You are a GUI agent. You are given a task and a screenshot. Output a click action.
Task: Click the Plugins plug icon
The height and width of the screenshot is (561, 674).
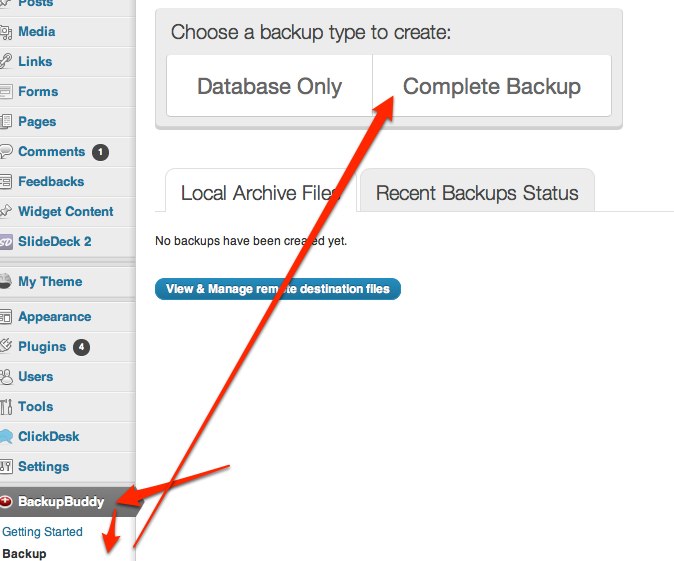coord(6,346)
